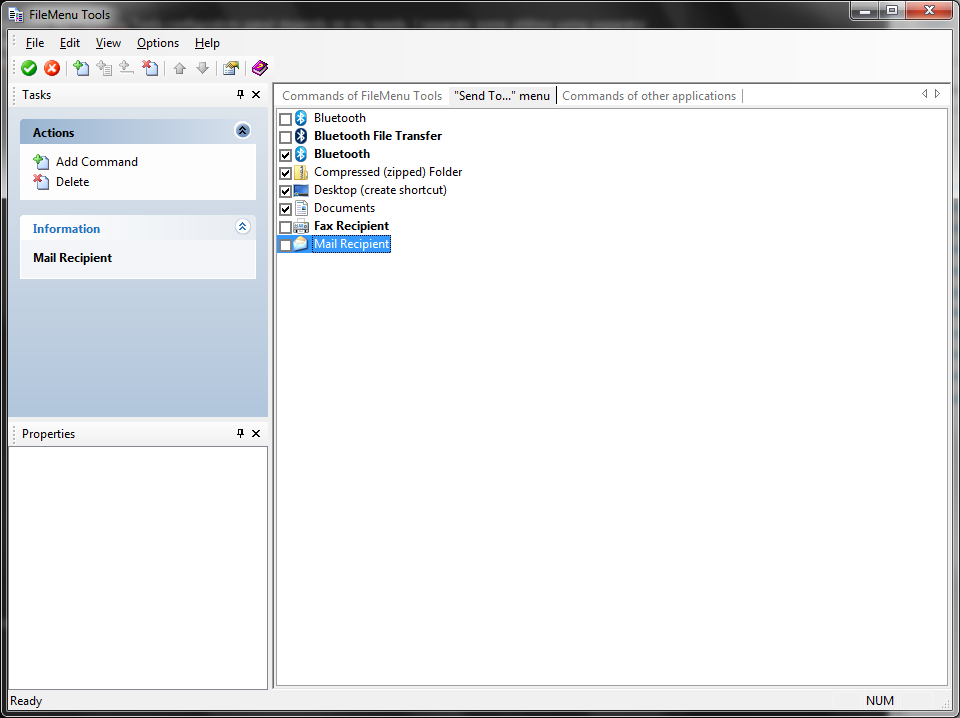Click the Add Command link
This screenshot has height=718, width=960.
point(97,162)
